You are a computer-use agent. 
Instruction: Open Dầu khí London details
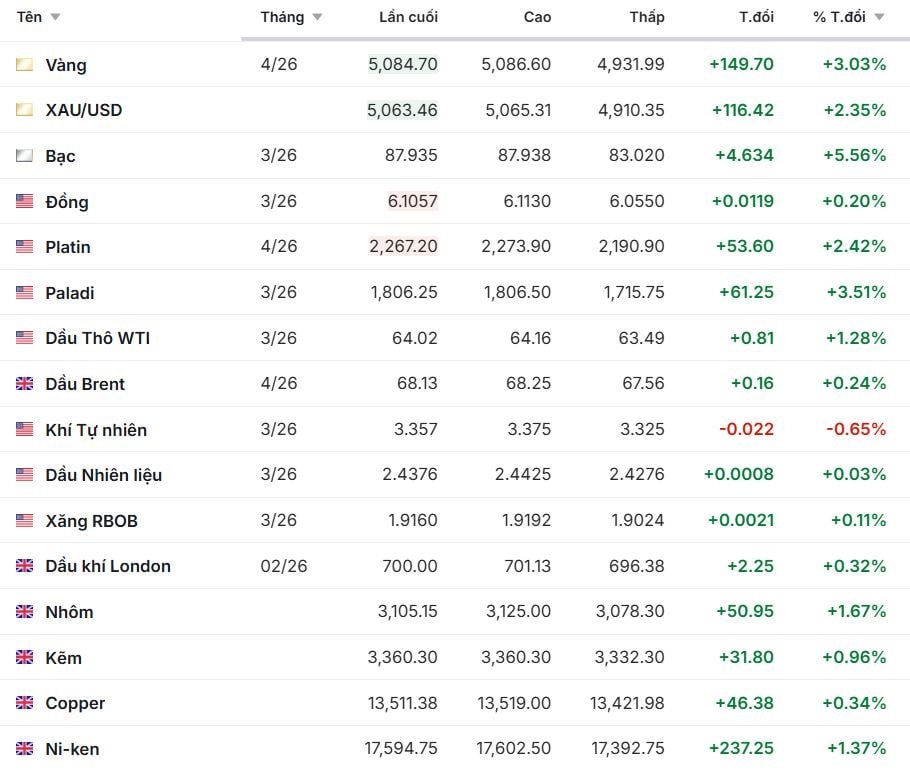108,566
